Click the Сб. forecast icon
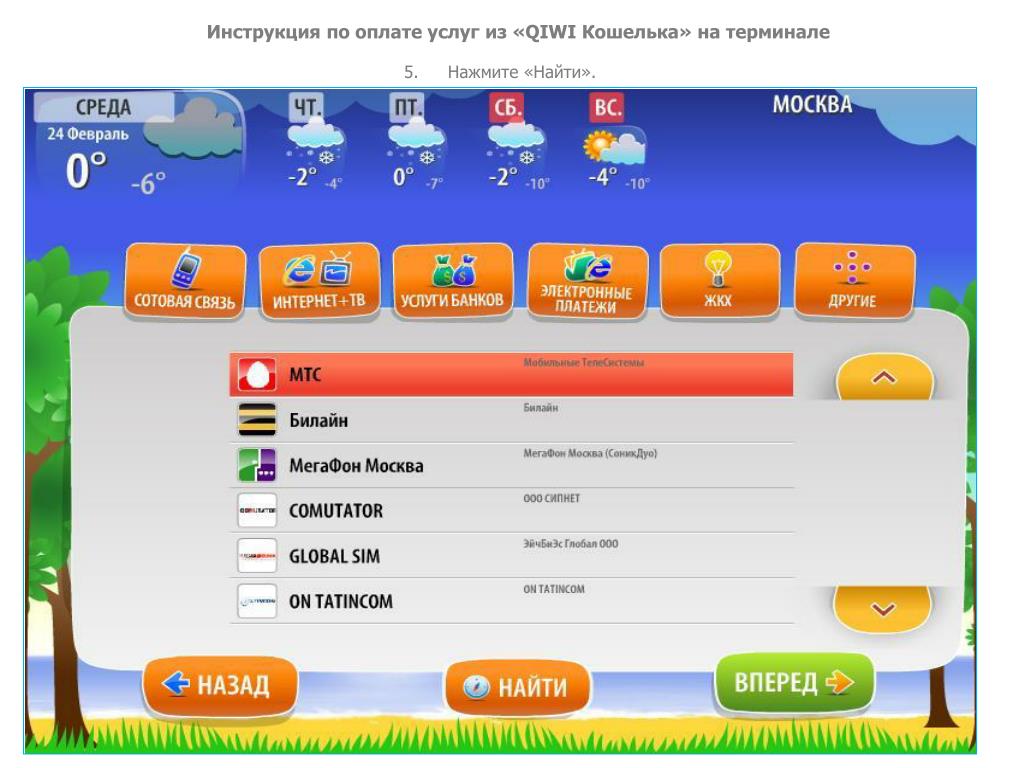 pyautogui.click(x=517, y=142)
